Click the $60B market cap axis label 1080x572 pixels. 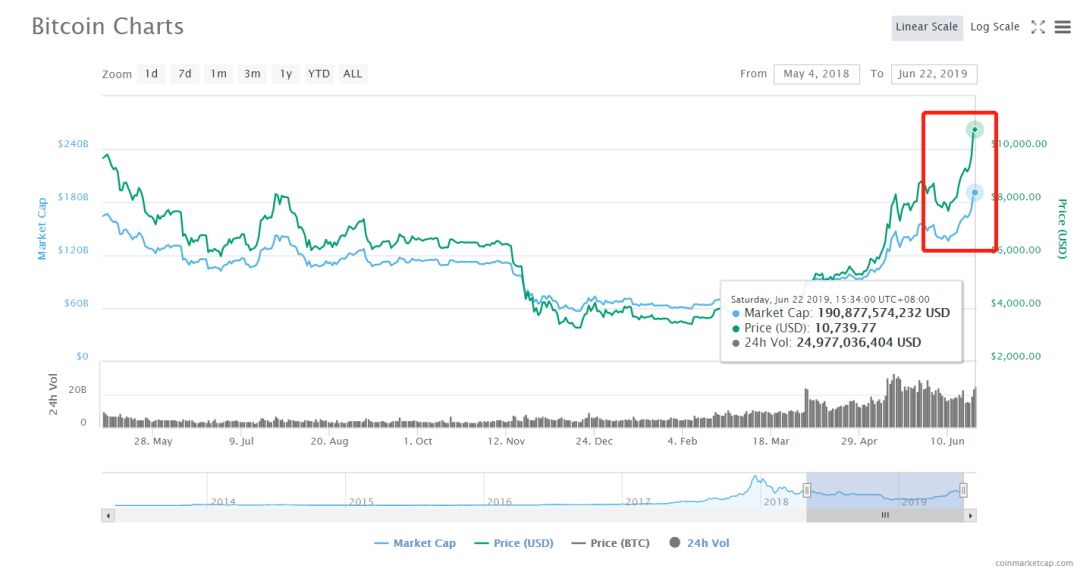76,303
